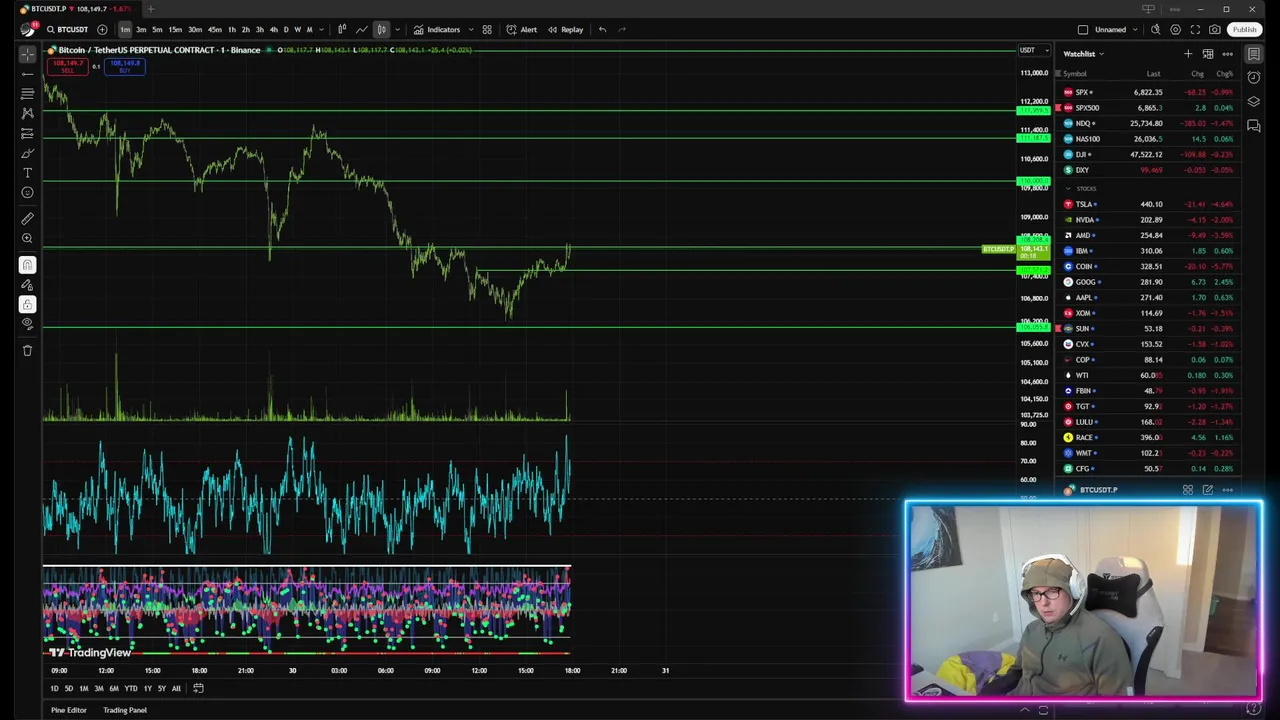Toggle lock all drawing tools
The height and width of the screenshot is (720, 1280).
[27, 304]
